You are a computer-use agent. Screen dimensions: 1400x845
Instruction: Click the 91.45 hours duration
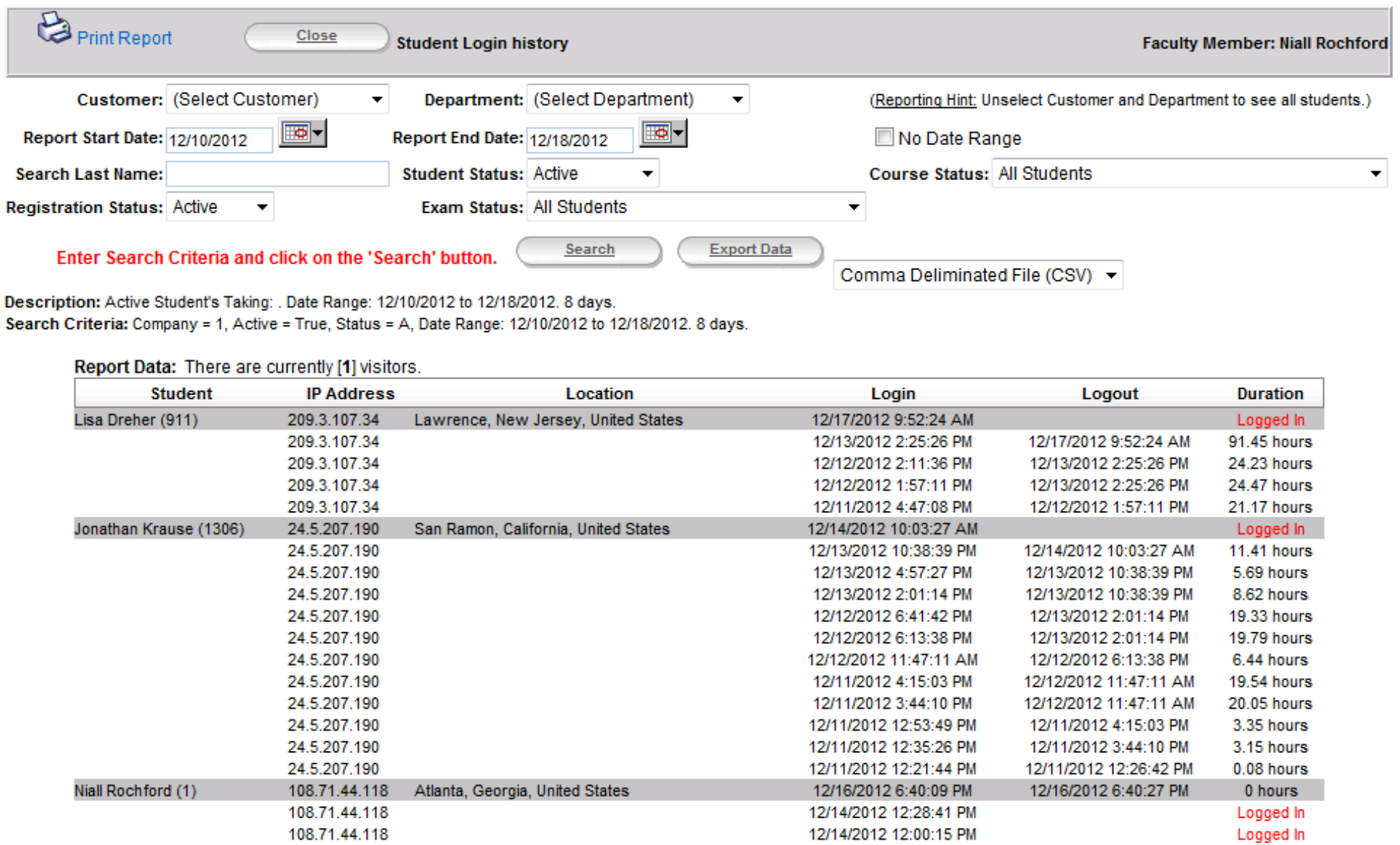tap(1270, 442)
